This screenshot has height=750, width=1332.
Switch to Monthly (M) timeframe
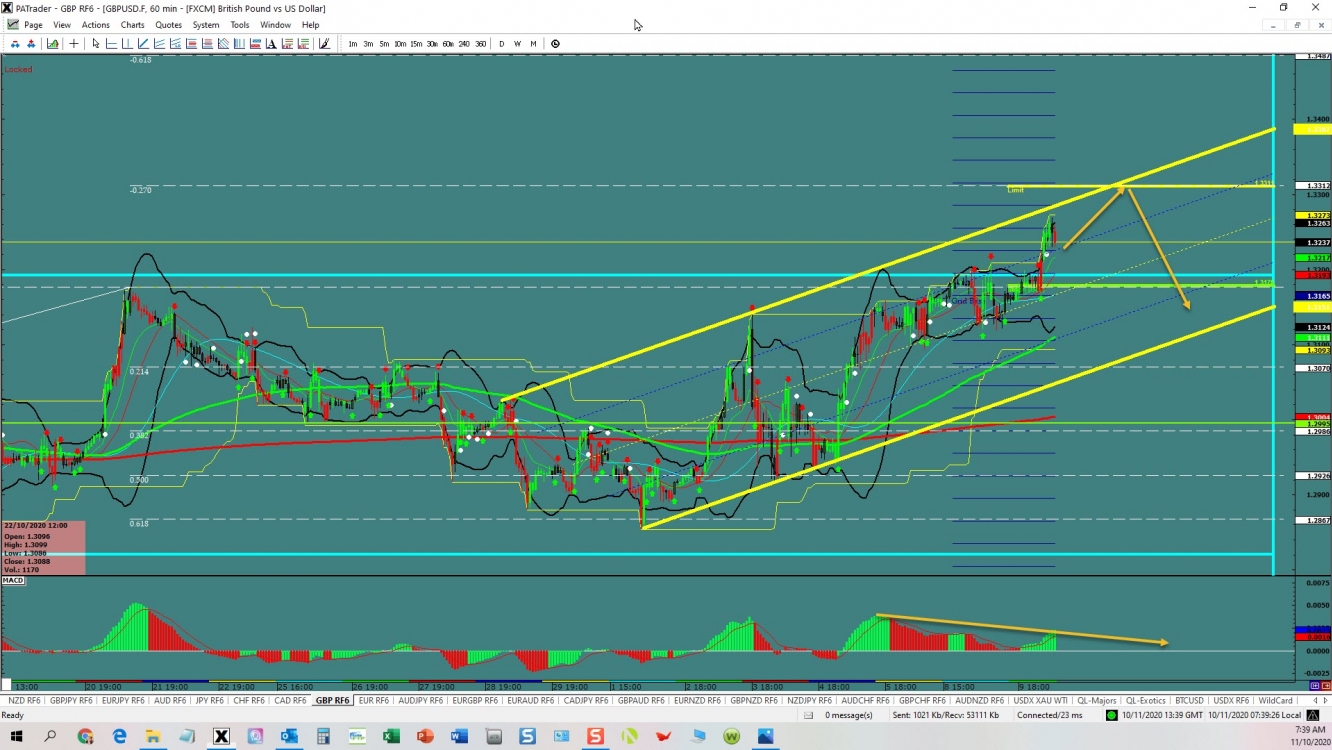click(533, 44)
